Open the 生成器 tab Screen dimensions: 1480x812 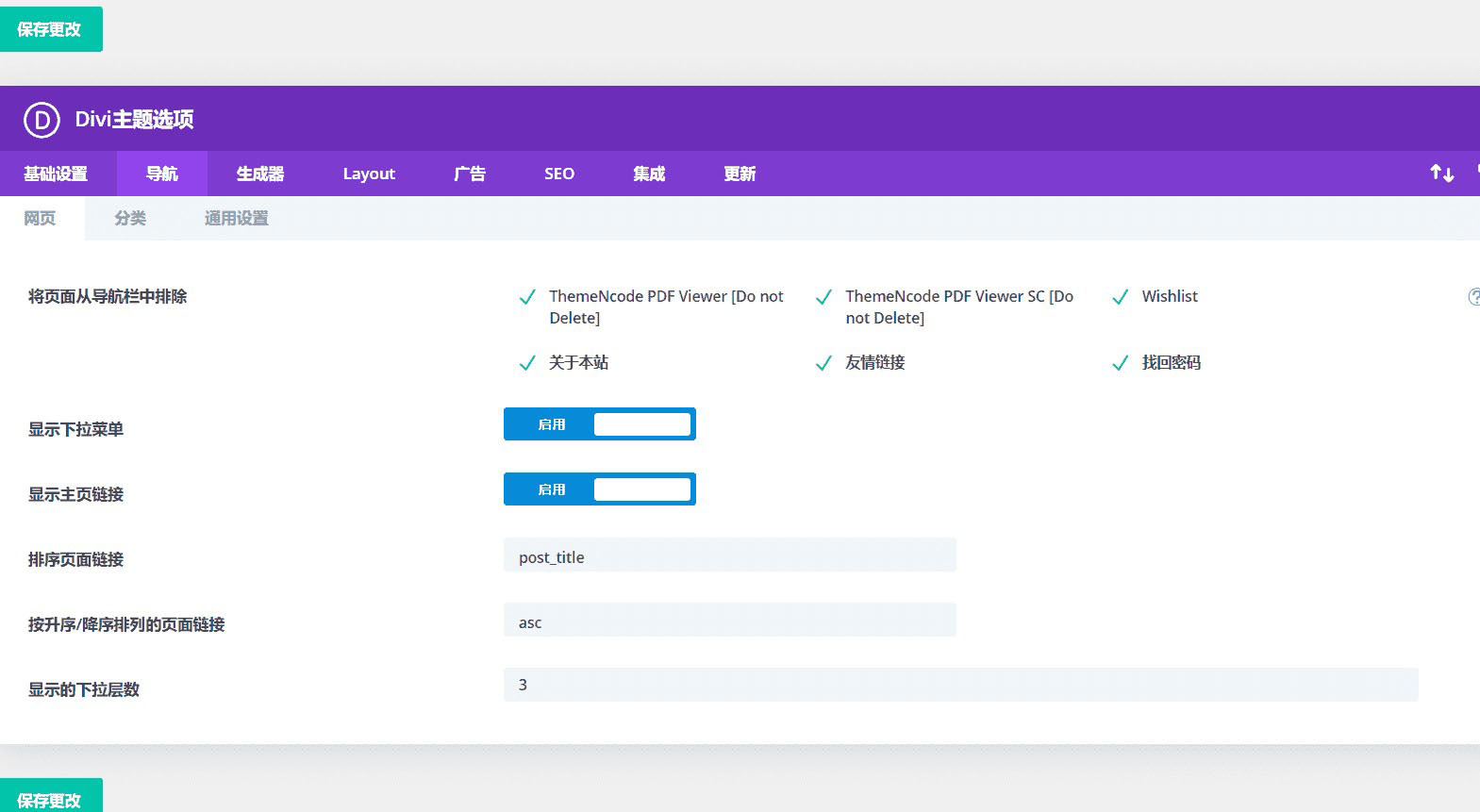click(x=260, y=174)
